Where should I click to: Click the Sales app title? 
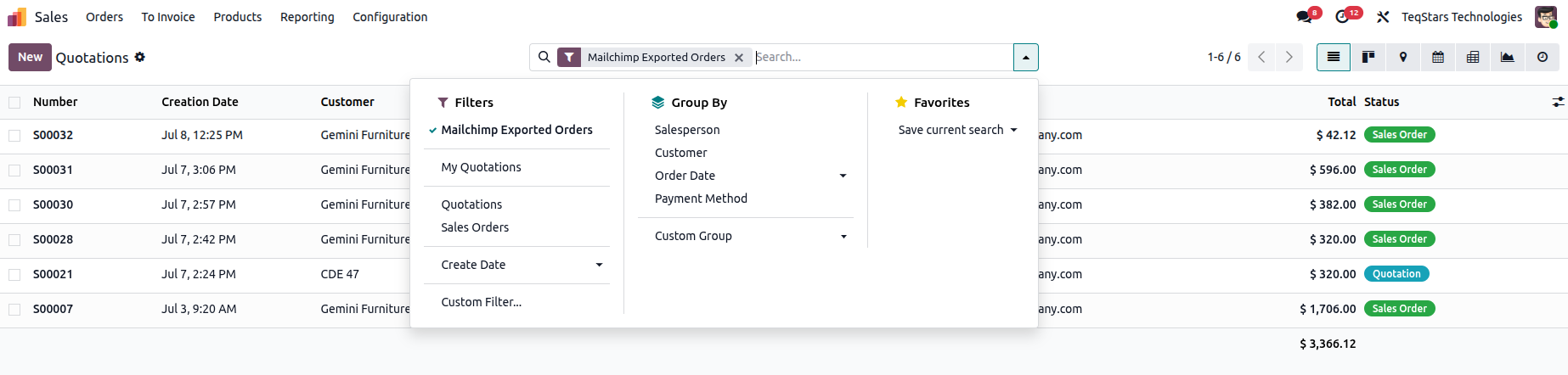point(51,17)
